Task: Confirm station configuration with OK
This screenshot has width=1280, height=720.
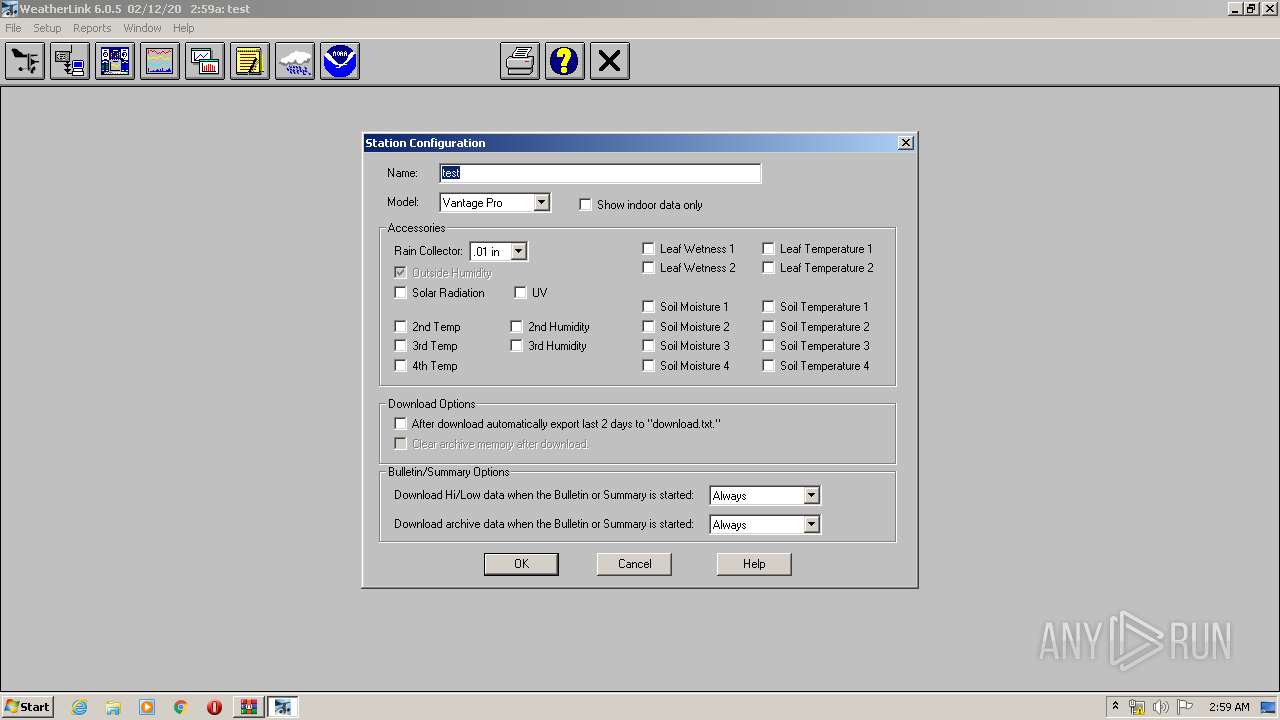Action: (x=521, y=564)
